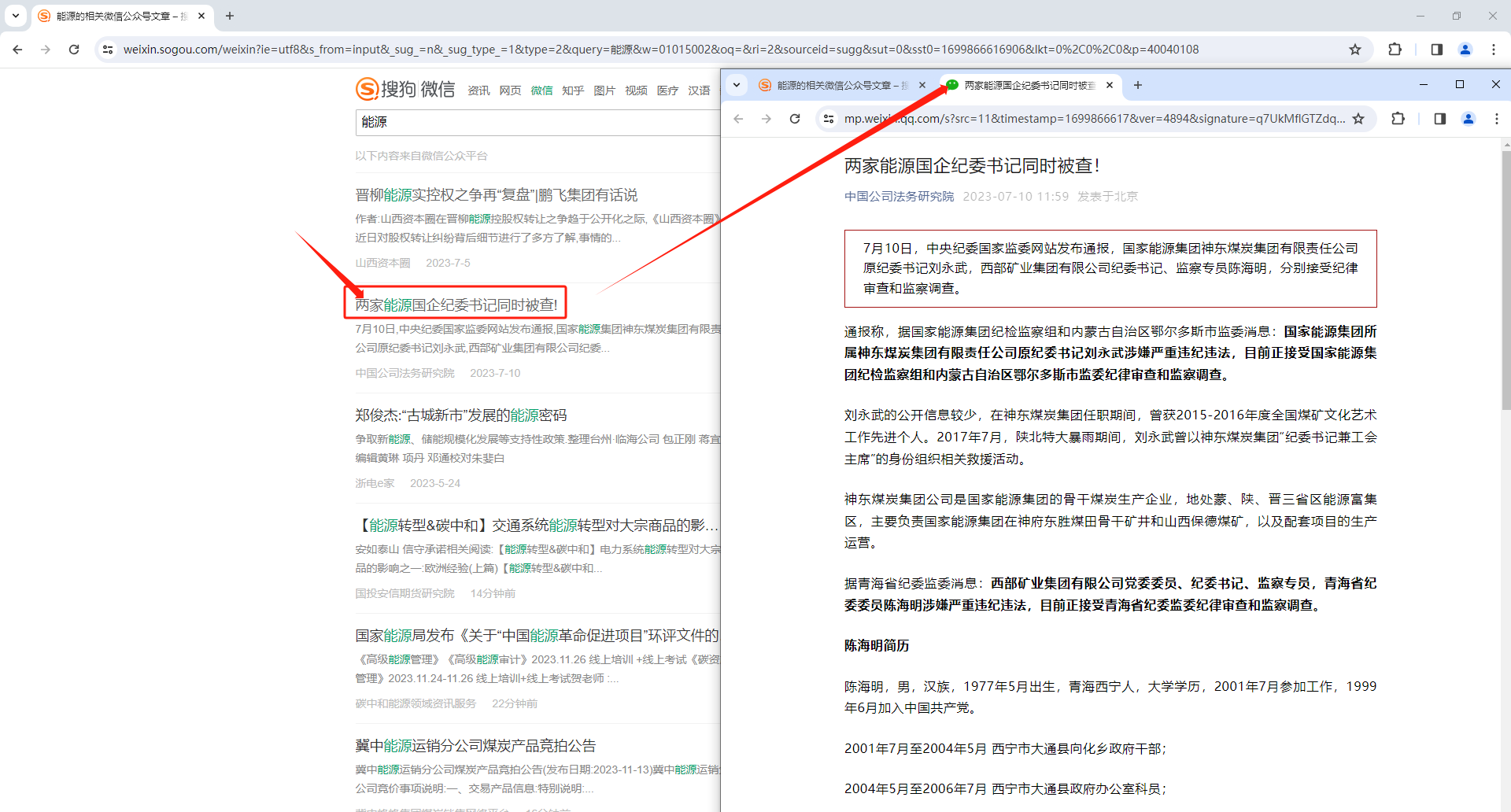Open result 郑俊杰 古城新市发展的能源密码
Image resolution: width=1511 pixels, height=812 pixels.
(x=460, y=415)
